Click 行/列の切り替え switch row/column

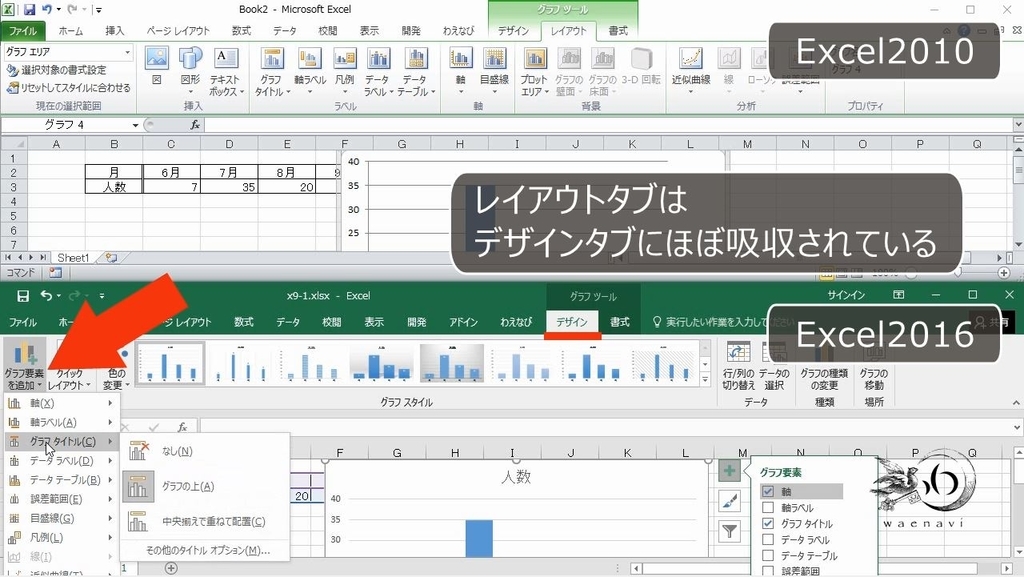tap(738, 367)
